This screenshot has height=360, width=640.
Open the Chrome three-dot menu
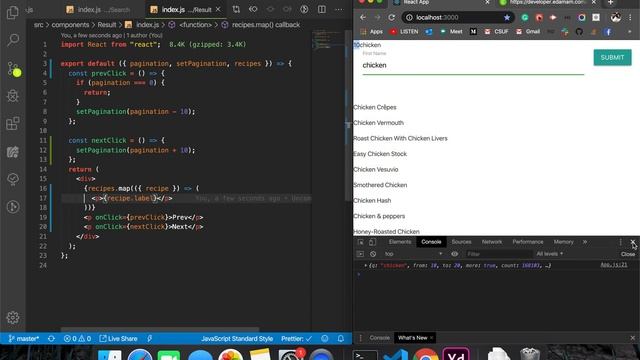pyautogui.click(x=630, y=18)
